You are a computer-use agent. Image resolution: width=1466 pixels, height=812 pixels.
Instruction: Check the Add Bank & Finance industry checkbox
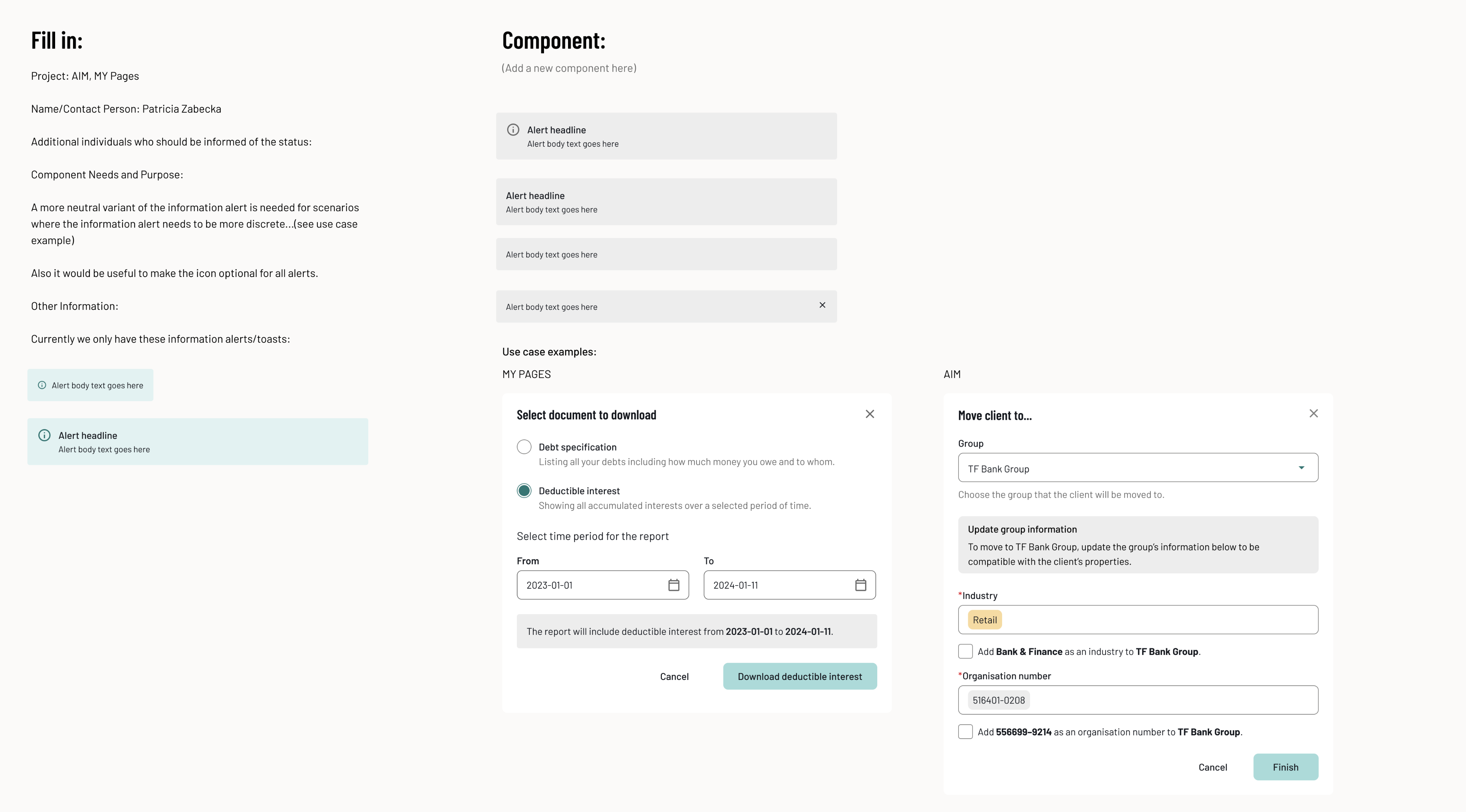(x=965, y=651)
